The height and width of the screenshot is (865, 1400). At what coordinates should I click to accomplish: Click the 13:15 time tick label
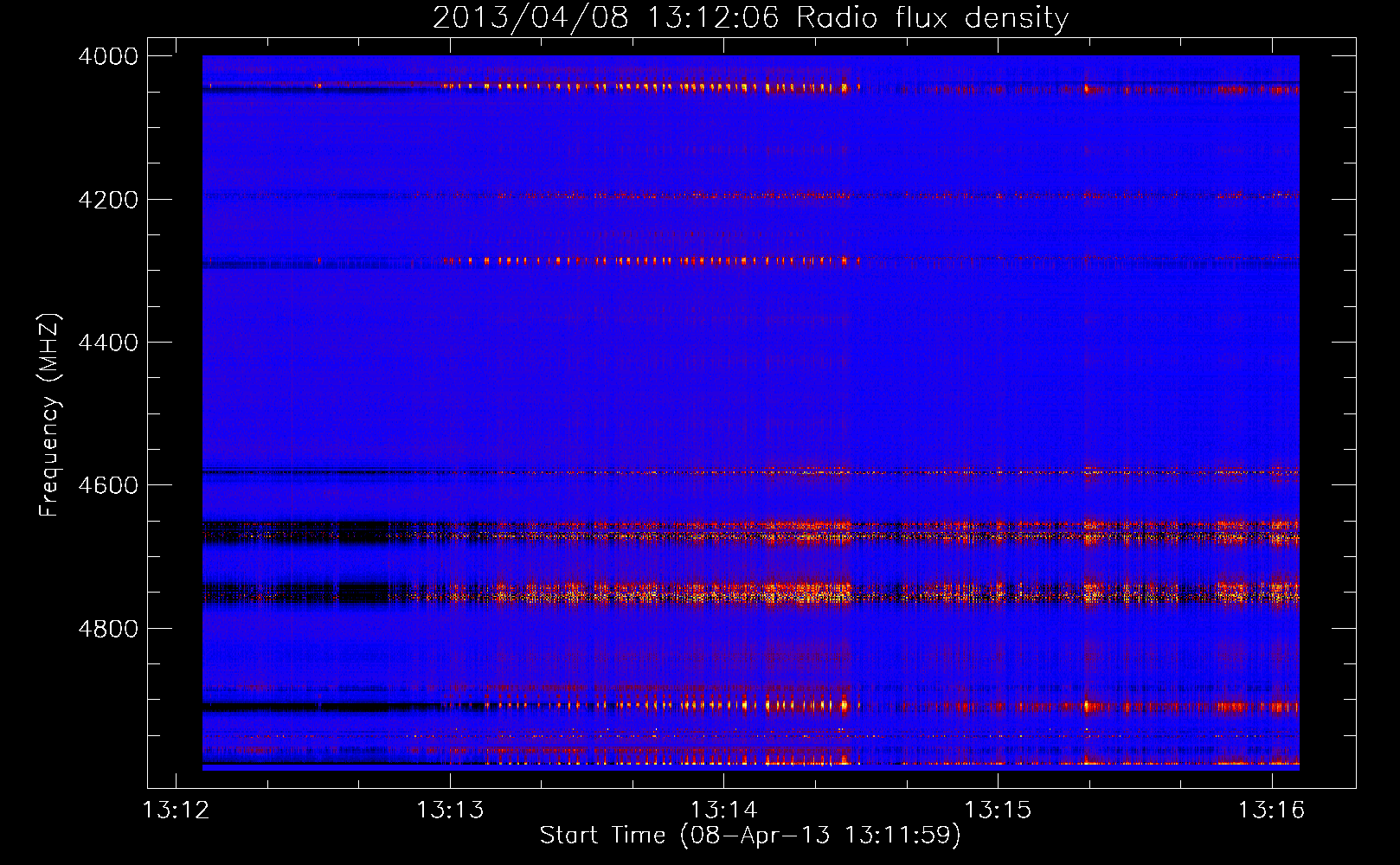[x=998, y=811]
